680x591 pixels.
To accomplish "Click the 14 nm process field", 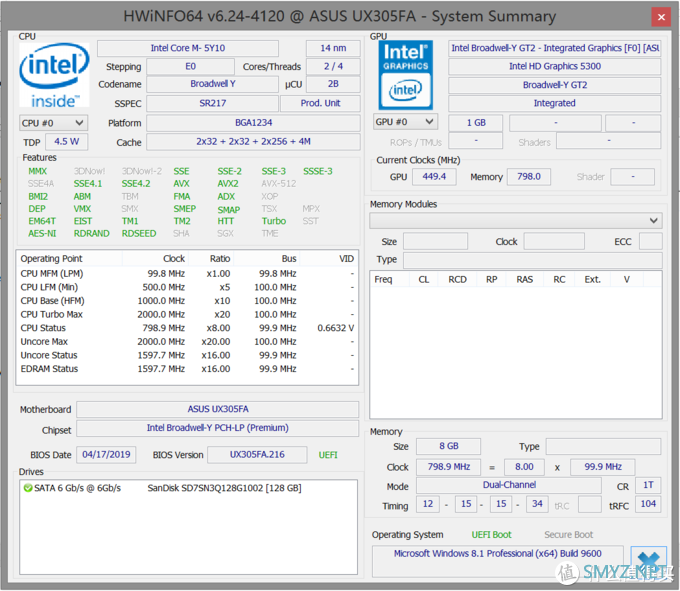I will pyautogui.click(x=333, y=48).
